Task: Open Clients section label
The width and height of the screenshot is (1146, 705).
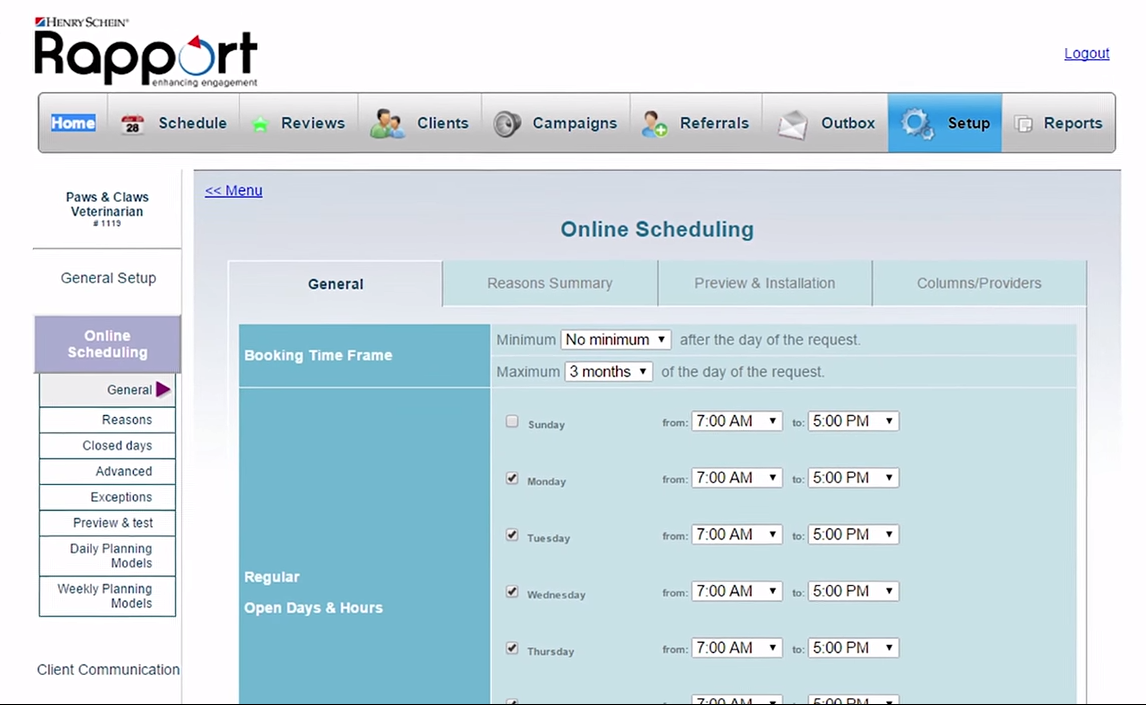Action: tap(443, 123)
